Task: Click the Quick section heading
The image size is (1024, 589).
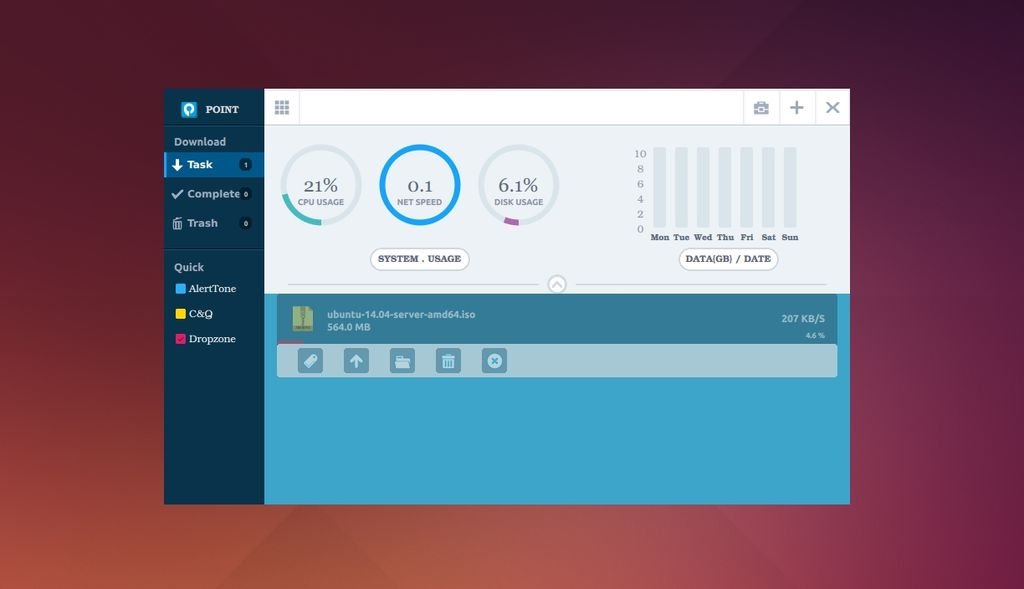Action: [x=189, y=267]
